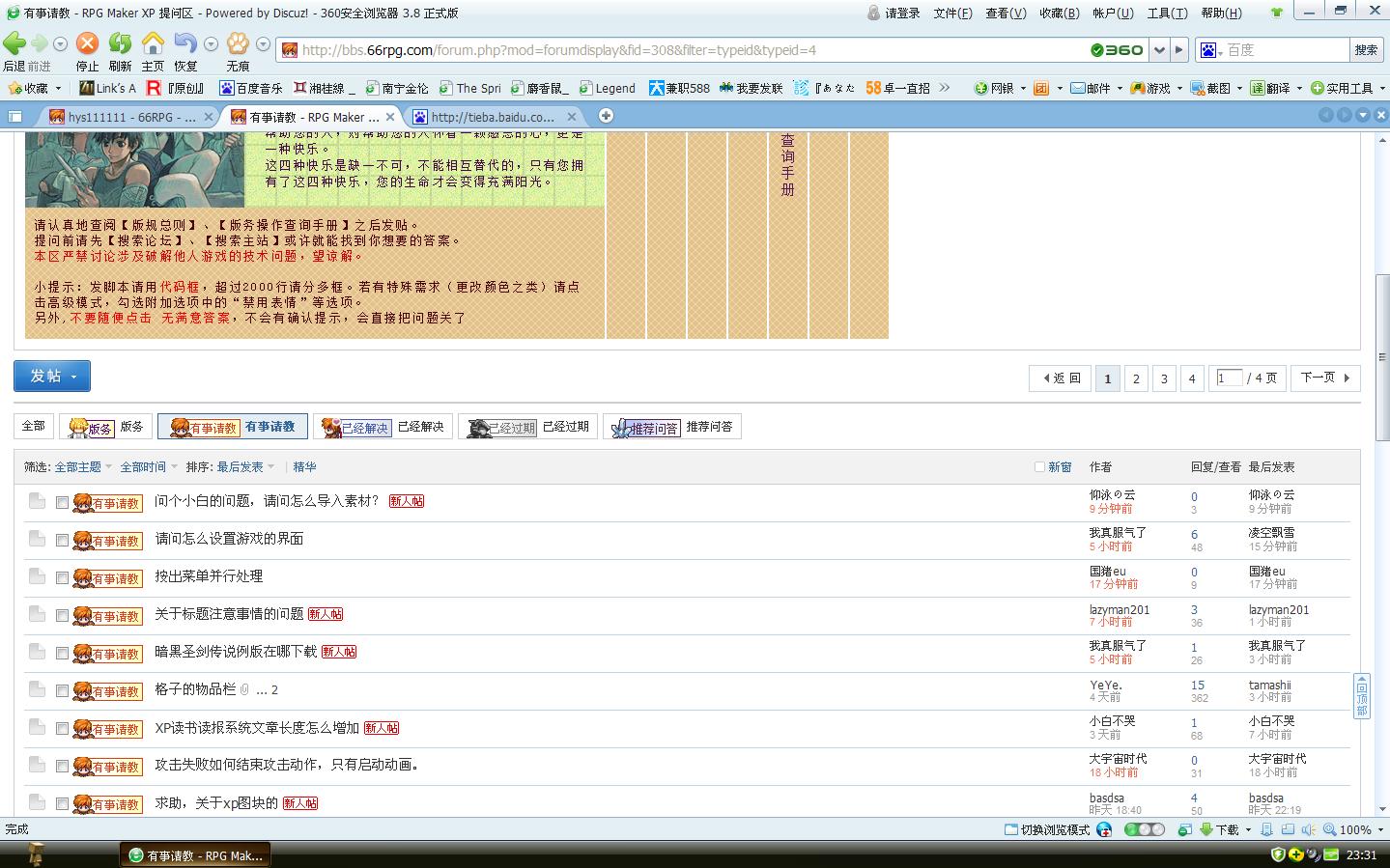This screenshot has width=1390, height=868.
Task: Open the 发帖 new post dropdown button
Action: (x=52, y=376)
